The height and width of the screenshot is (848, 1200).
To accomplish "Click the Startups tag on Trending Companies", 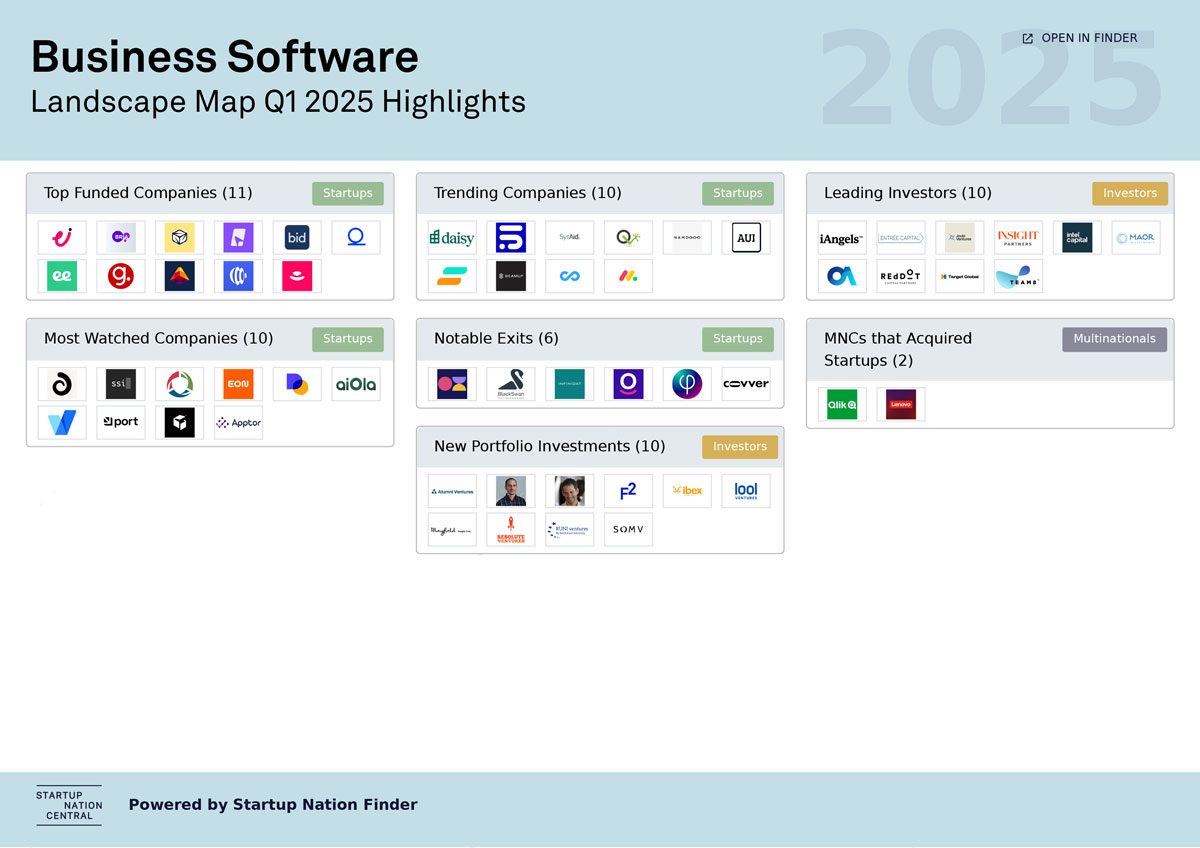I will click(738, 193).
